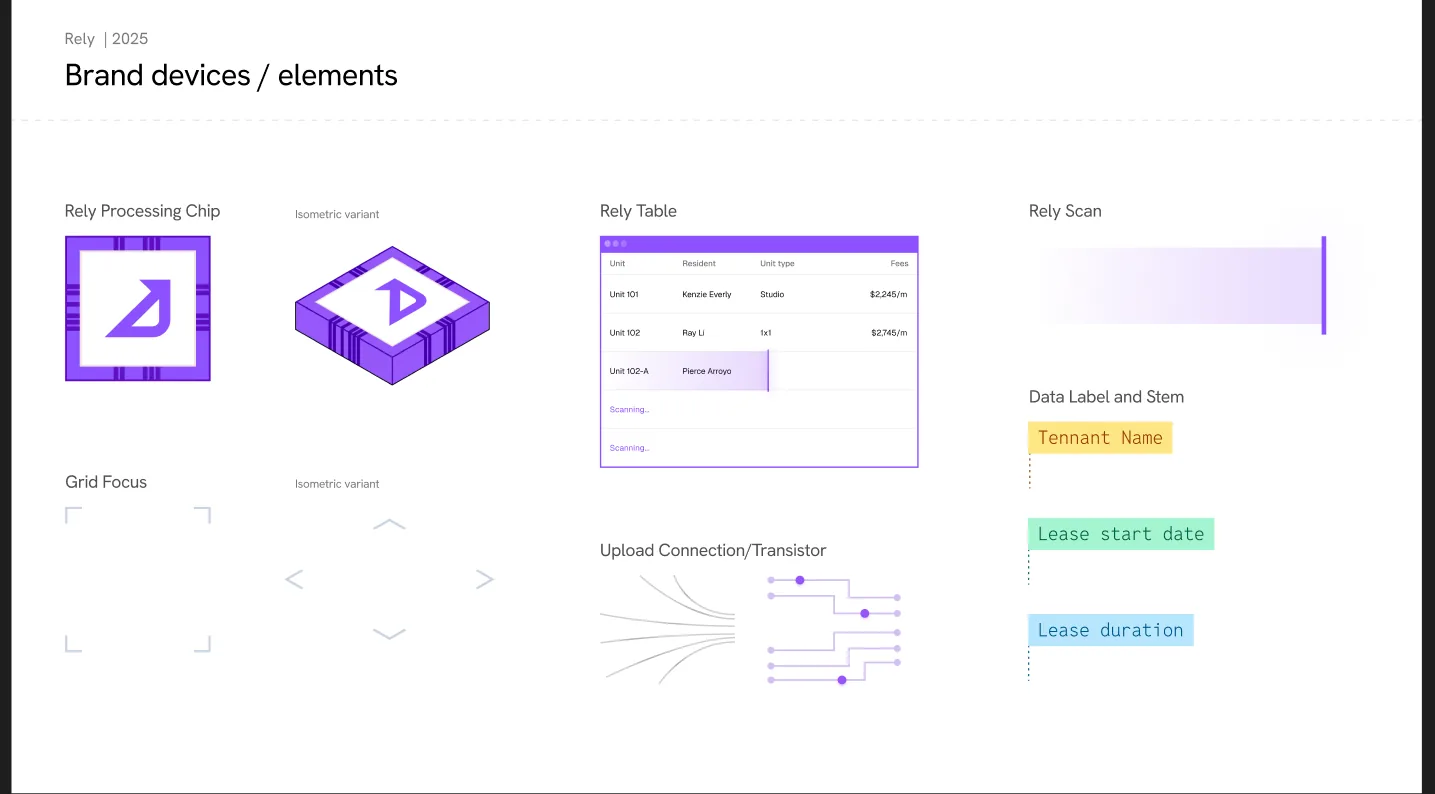
Task: Click the Fees column header
Action: [x=900, y=264]
